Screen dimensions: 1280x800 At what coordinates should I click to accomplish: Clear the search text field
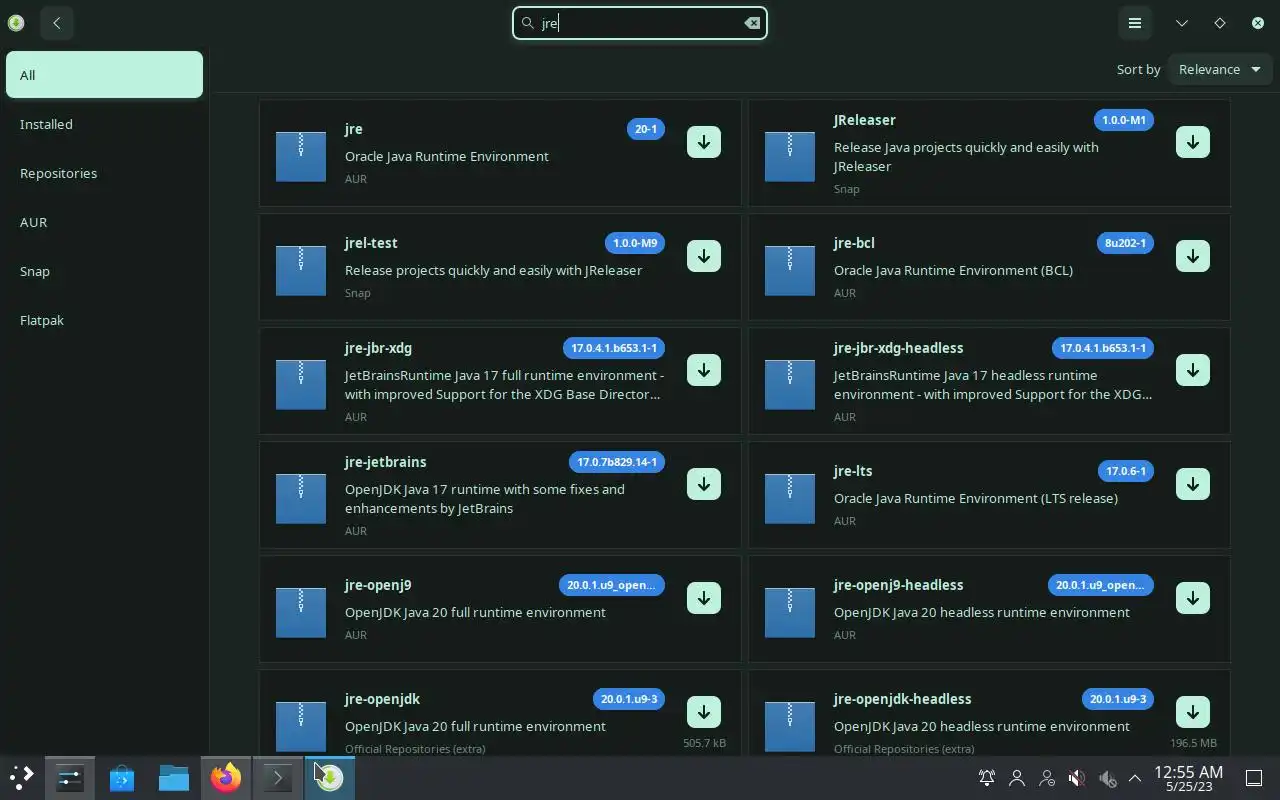(x=752, y=23)
